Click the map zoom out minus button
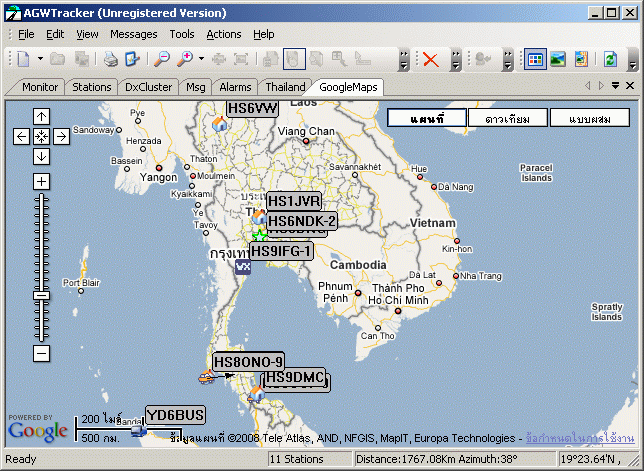The height and width of the screenshot is (471, 644). pyautogui.click(x=41, y=354)
